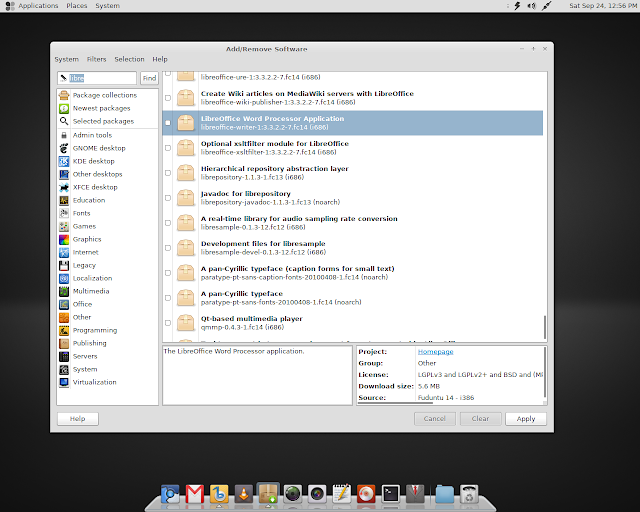Tick Hierarchical repository abstraction layer checkbox
The image size is (640, 512).
click(168, 173)
